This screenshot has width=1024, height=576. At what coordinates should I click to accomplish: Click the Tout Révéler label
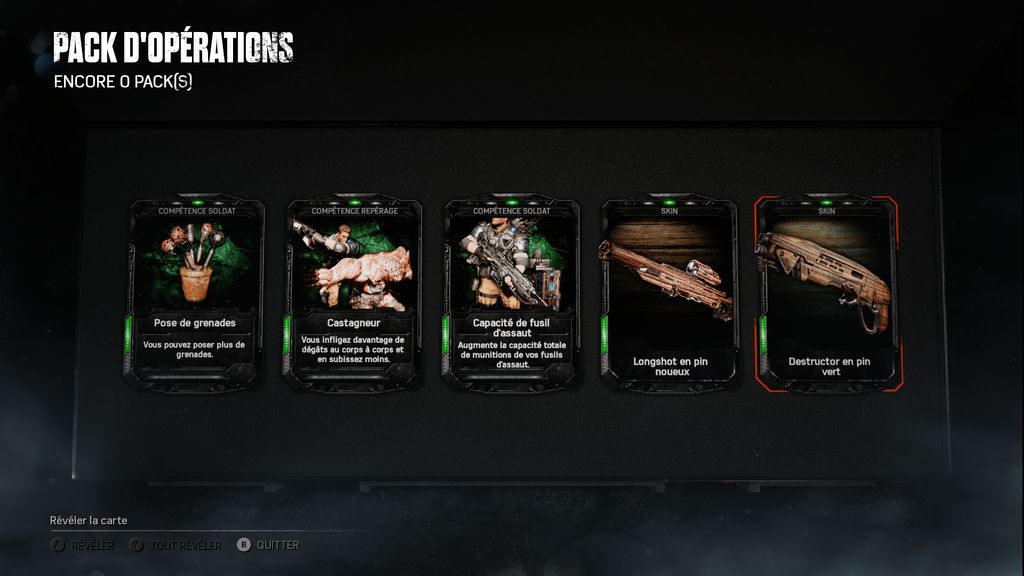click(x=186, y=545)
